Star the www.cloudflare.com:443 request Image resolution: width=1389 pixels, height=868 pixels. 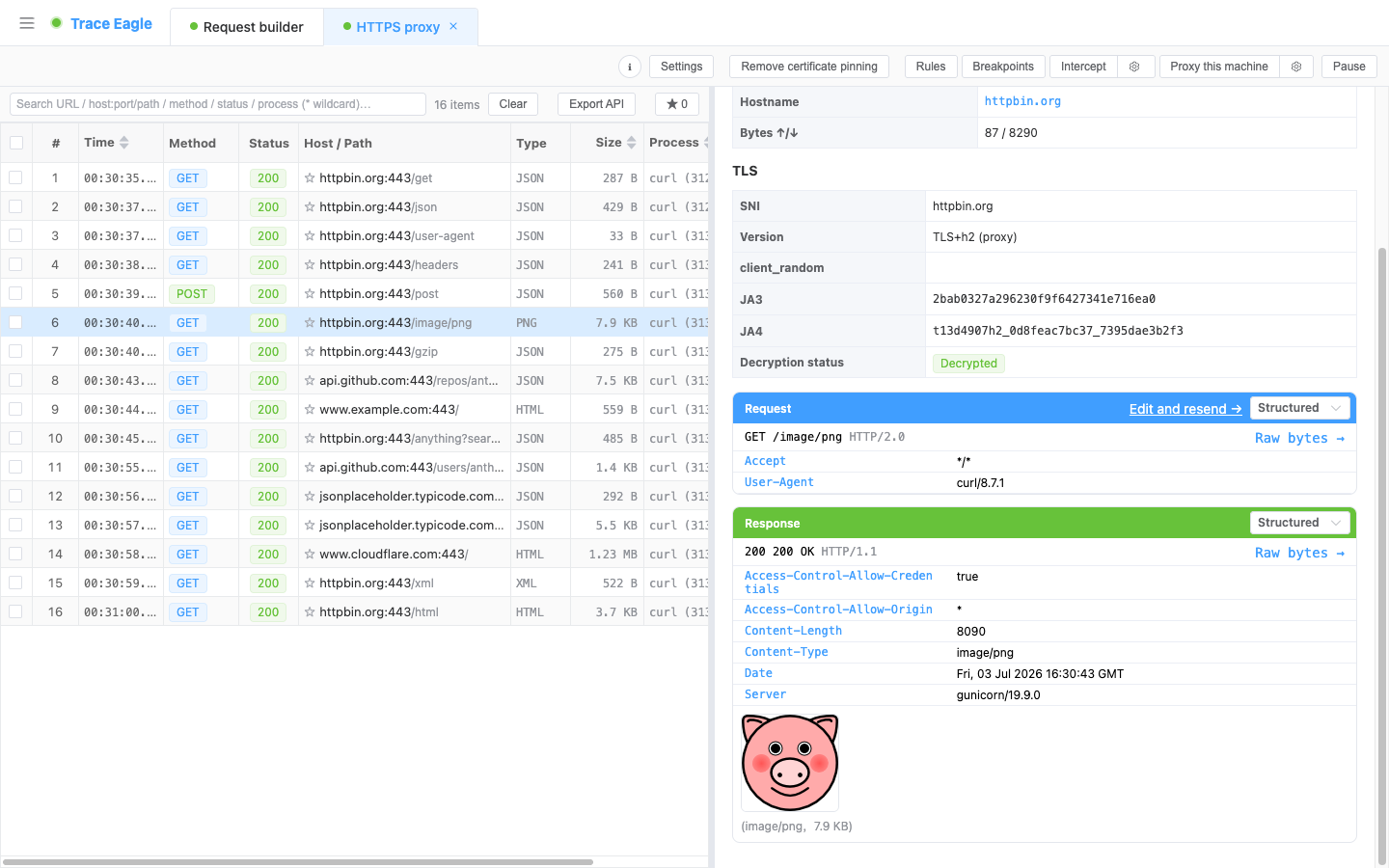(x=310, y=554)
